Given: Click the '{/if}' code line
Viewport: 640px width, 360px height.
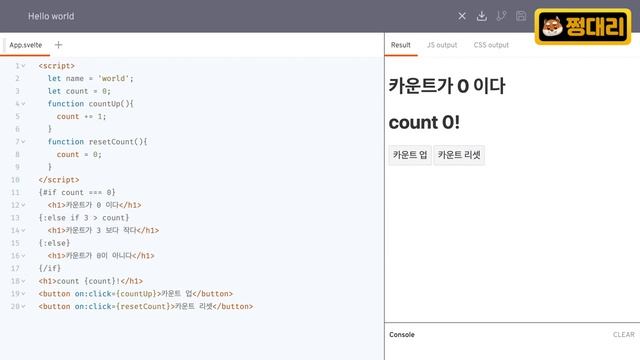Looking at the screenshot, I should pyautogui.click(x=50, y=268).
